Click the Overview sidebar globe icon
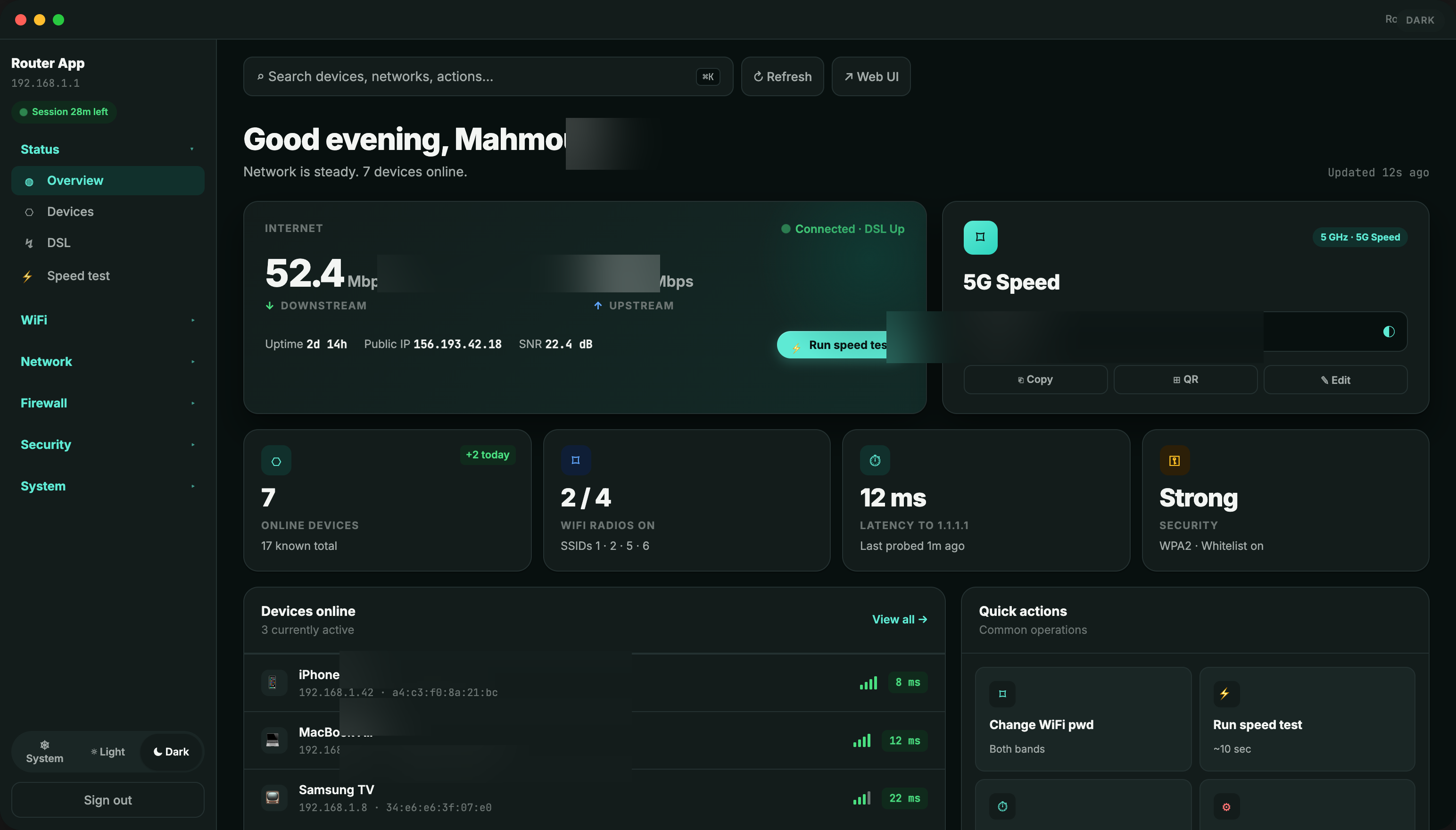The height and width of the screenshot is (830, 1456). pyautogui.click(x=29, y=182)
